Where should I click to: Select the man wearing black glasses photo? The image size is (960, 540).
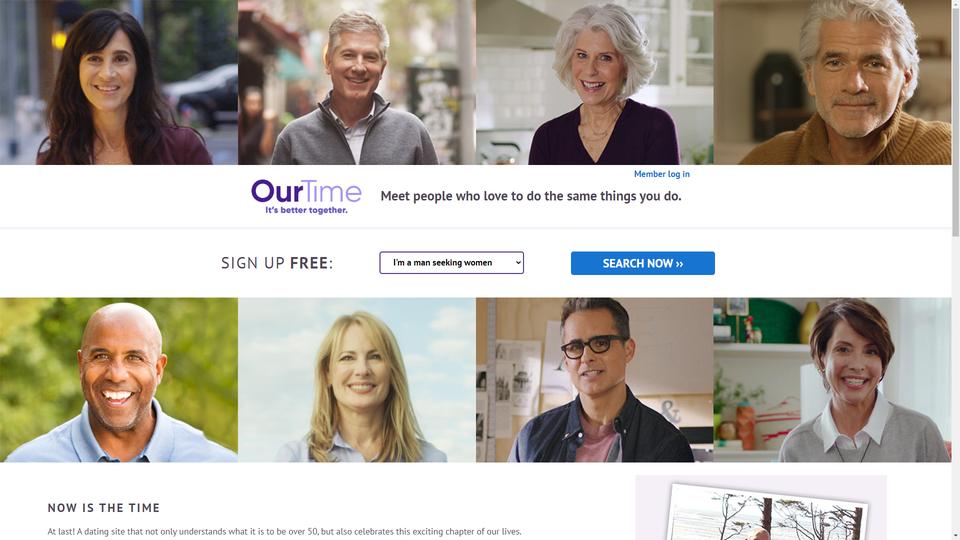[x=594, y=380]
